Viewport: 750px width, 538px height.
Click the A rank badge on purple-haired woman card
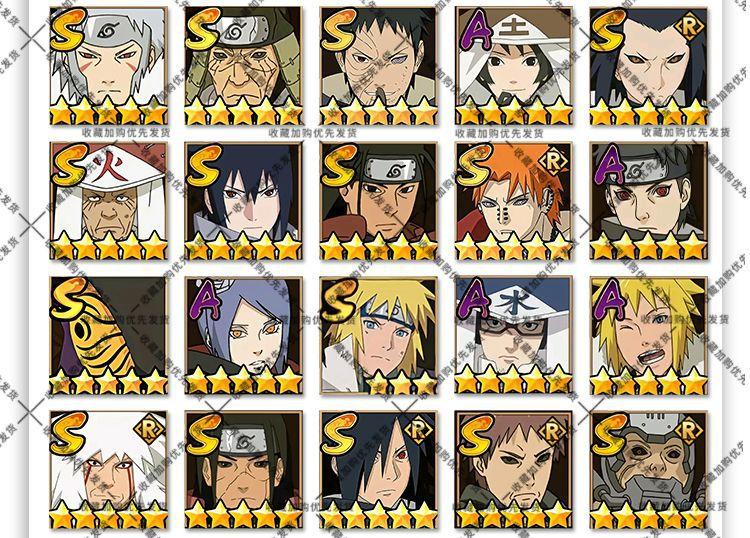206,300
